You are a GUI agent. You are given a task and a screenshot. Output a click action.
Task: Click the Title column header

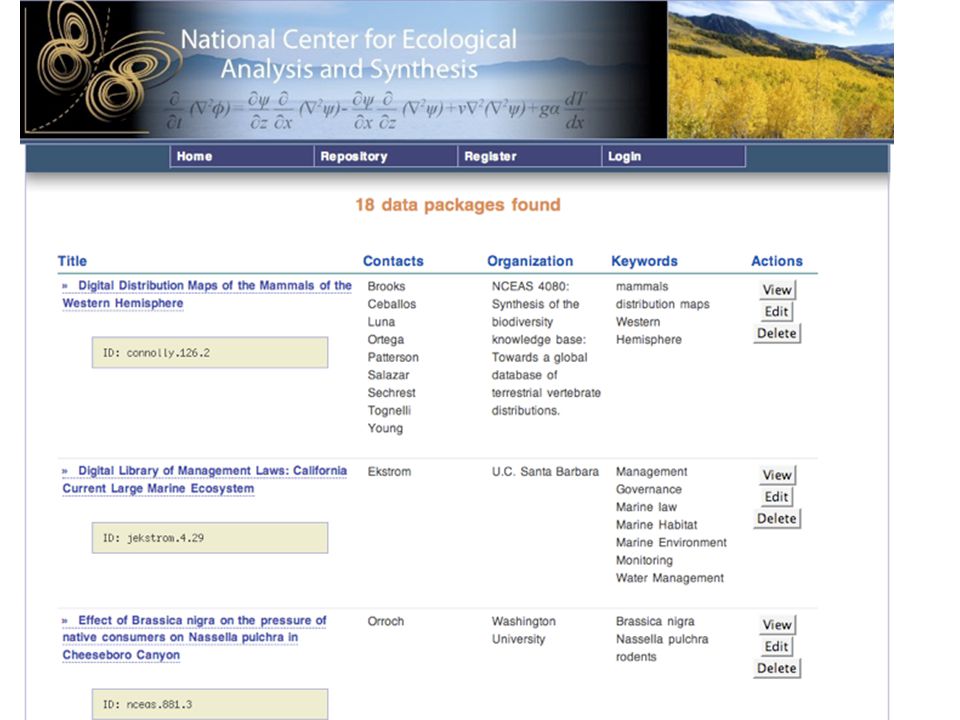point(72,261)
